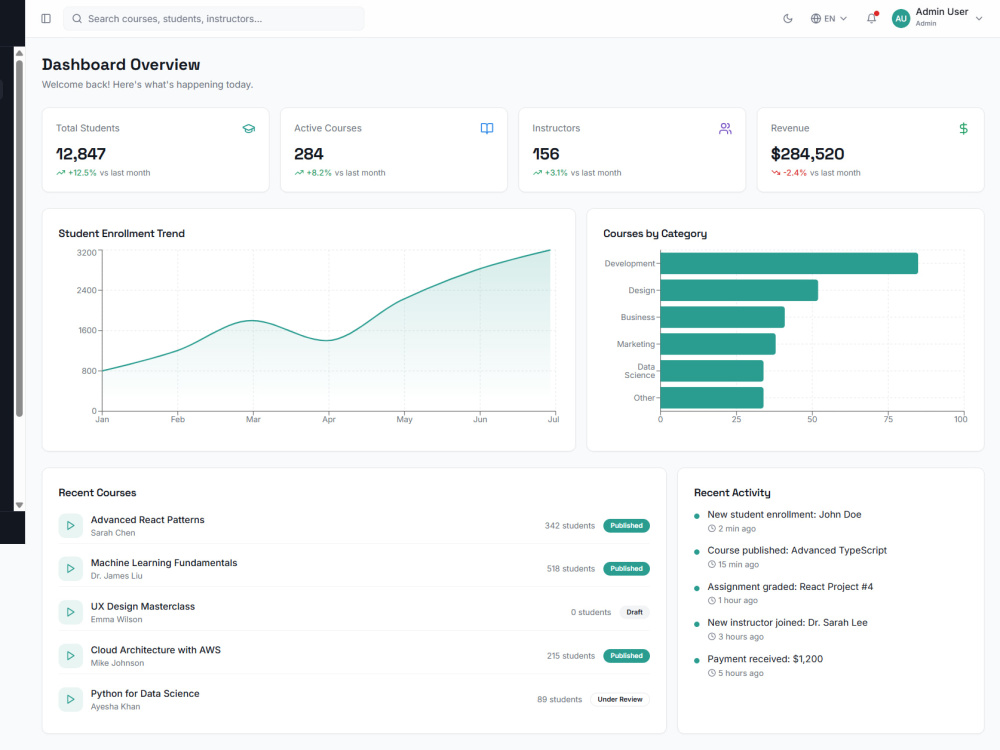Screen dimensions: 1000x750
Task: Click the Instructors people icon
Action: click(x=725, y=128)
